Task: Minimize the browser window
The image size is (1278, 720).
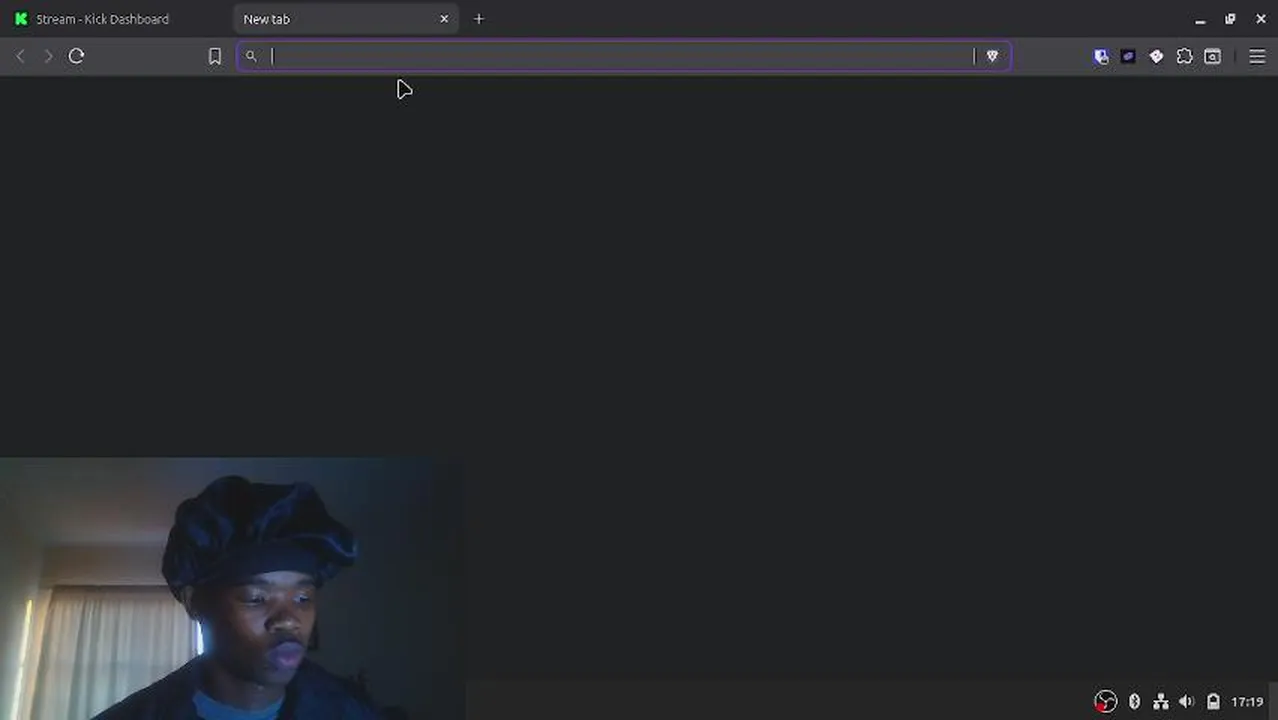Action: pyautogui.click(x=1200, y=19)
